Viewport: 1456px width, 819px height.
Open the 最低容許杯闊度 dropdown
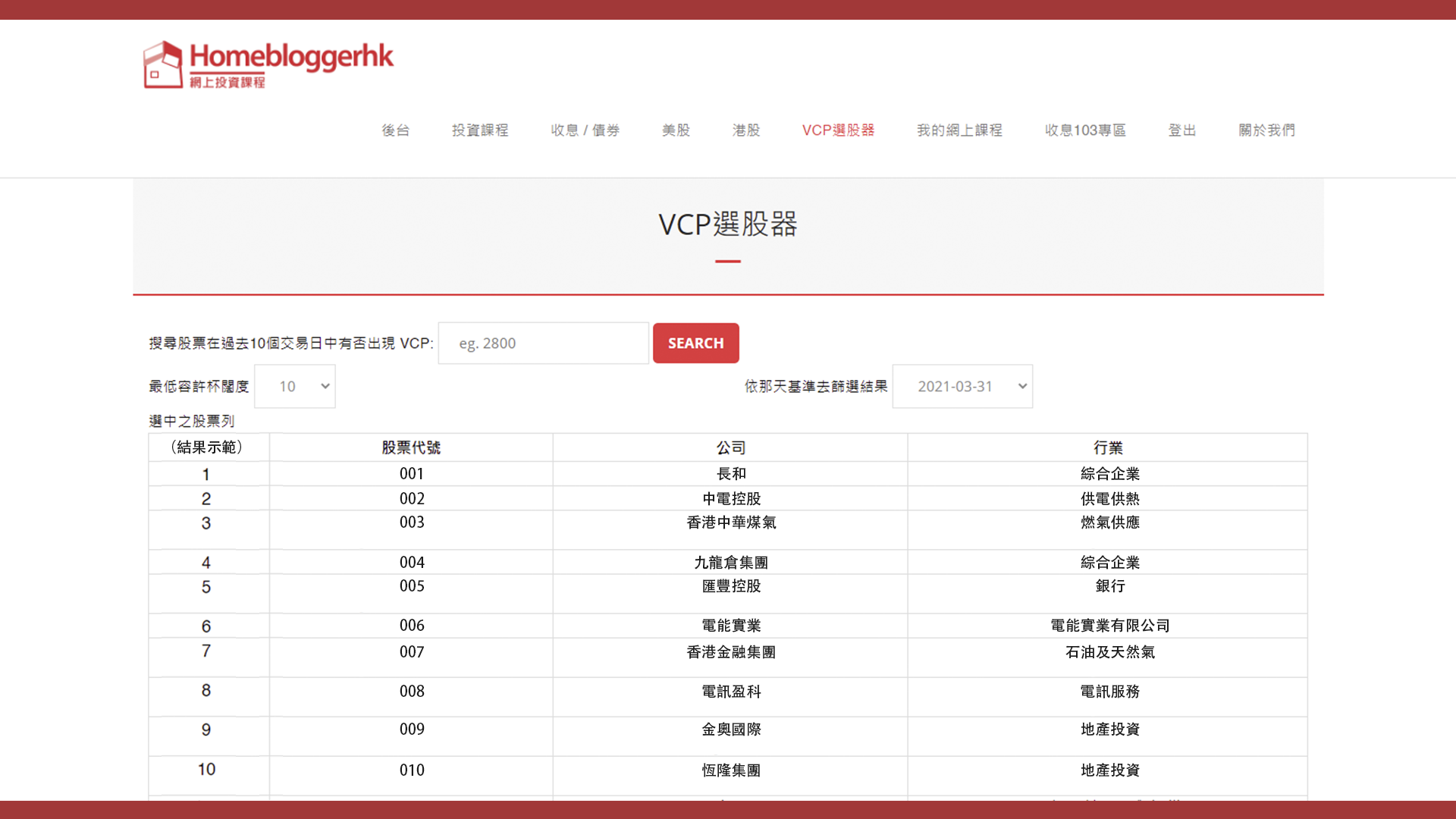(x=295, y=387)
